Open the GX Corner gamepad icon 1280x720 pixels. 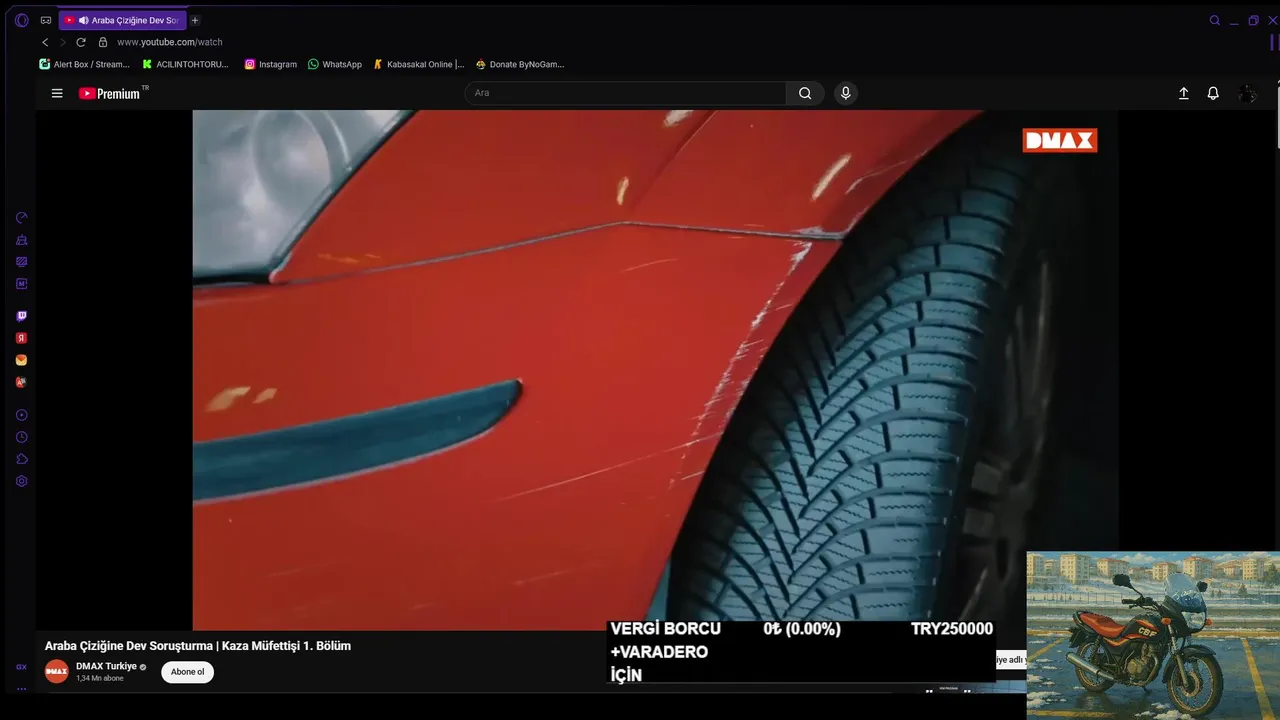(46, 20)
